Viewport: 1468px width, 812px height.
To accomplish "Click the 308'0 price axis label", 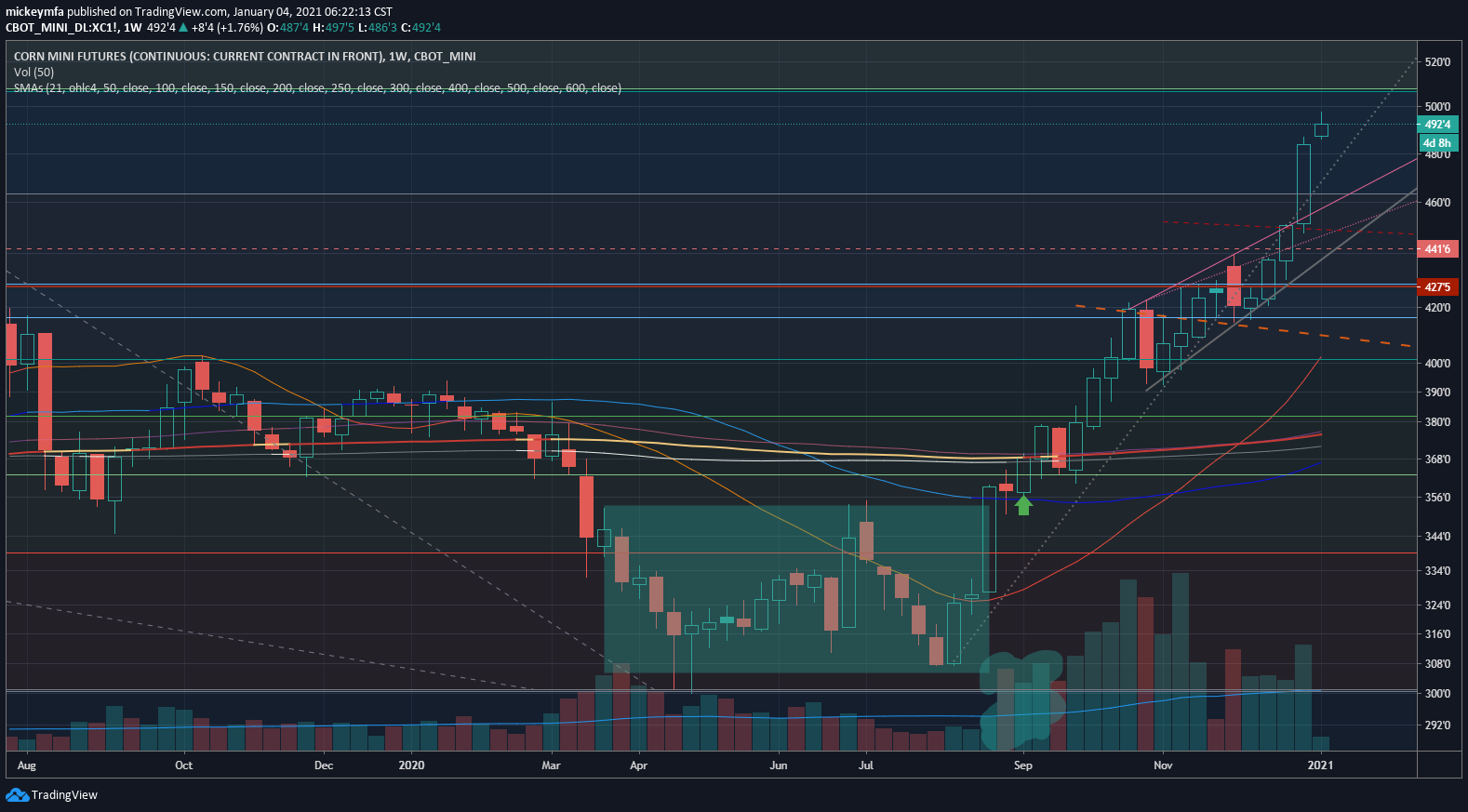I will pyautogui.click(x=1437, y=664).
